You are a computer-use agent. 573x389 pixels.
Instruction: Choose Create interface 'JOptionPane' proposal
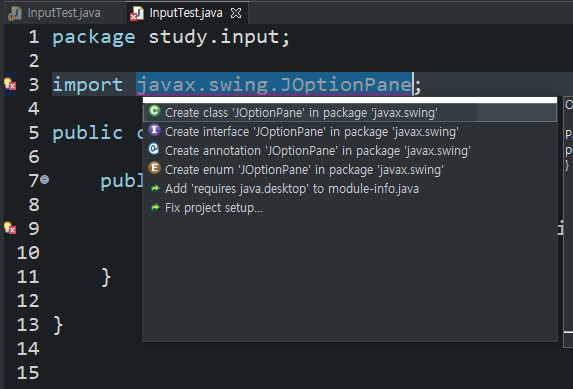click(350, 132)
